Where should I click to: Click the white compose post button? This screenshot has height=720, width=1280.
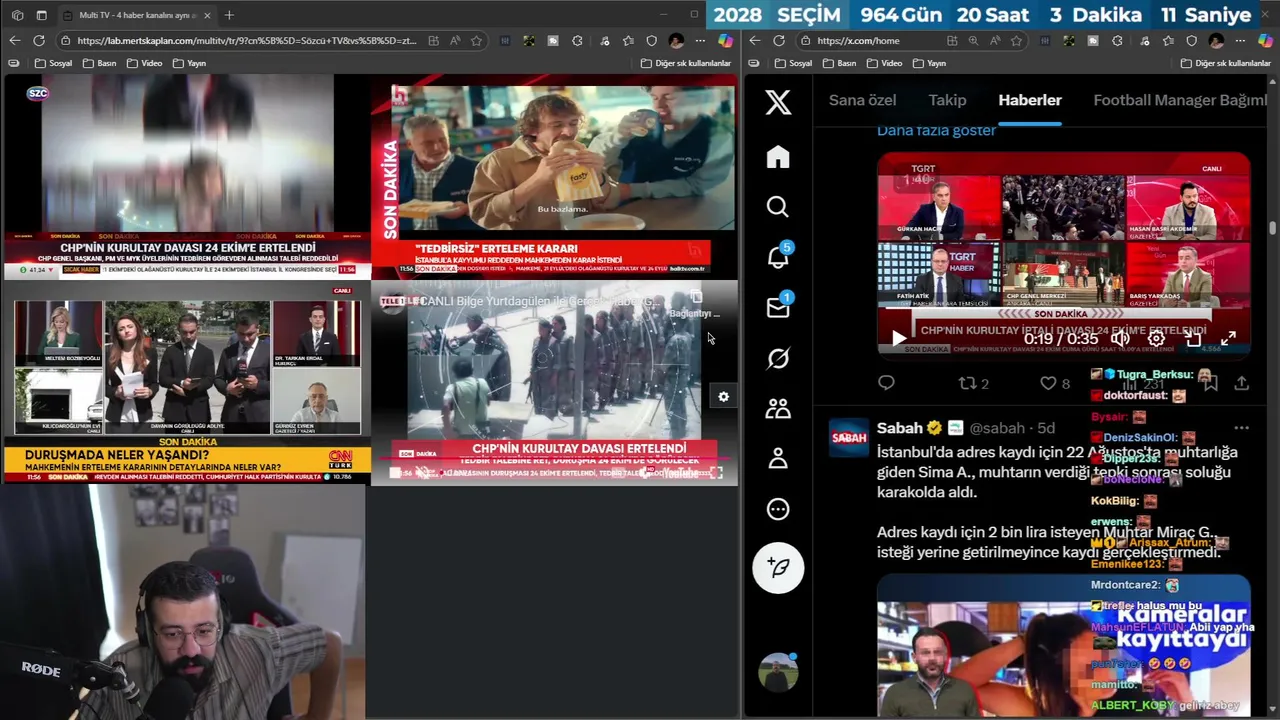point(778,568)
